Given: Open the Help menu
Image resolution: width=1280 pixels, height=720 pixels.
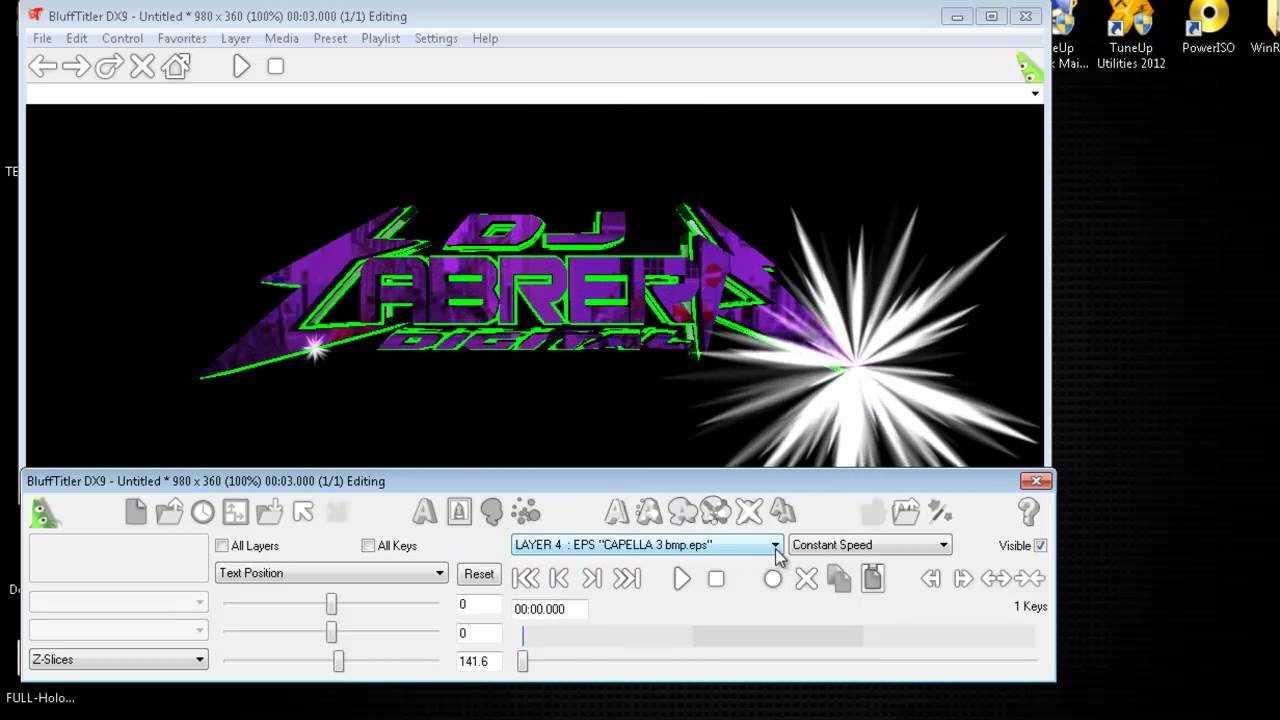Looking at the screenshot, I should tap(485, 38).
